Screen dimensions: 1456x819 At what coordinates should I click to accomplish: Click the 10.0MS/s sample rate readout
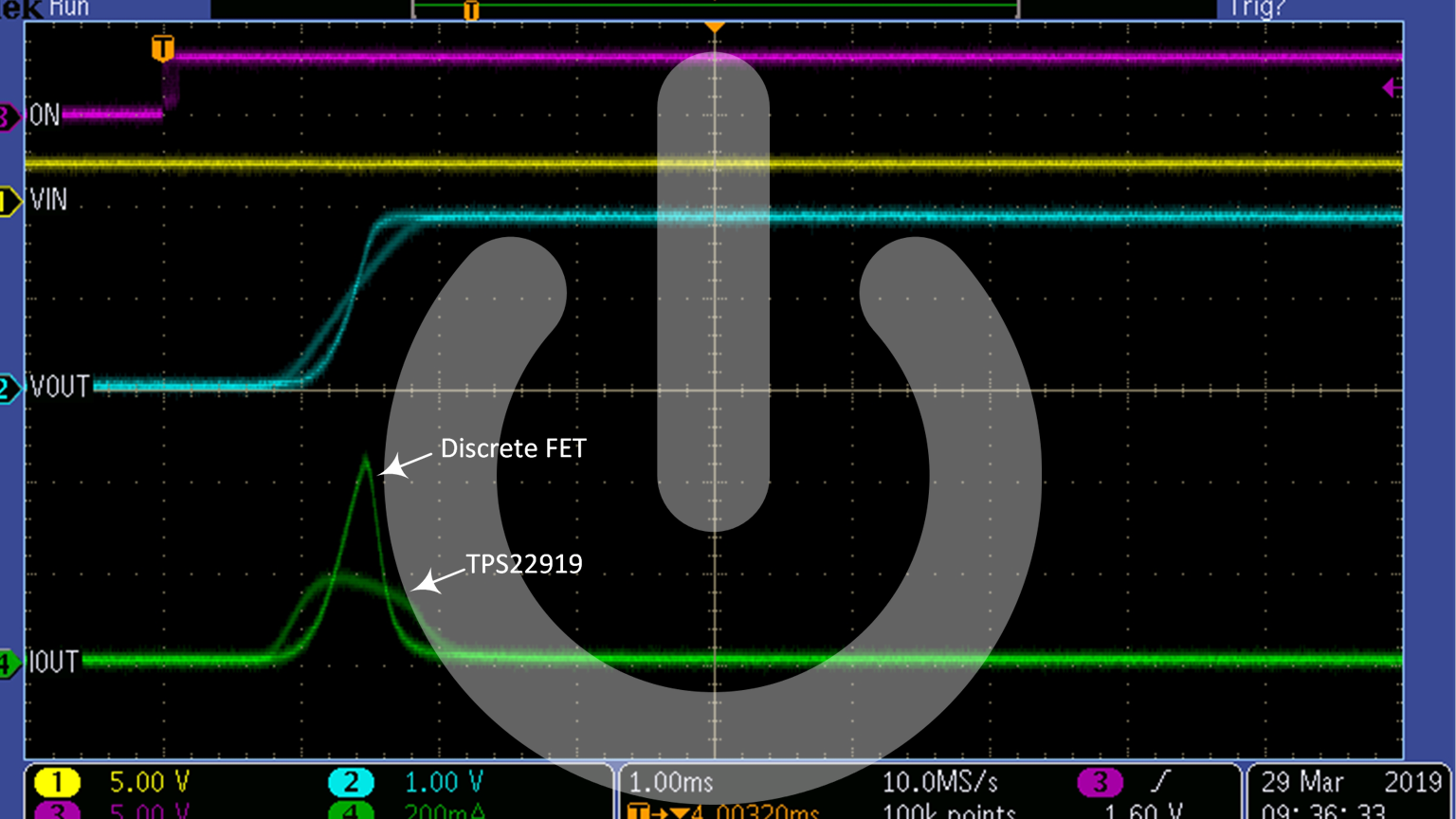939,783
